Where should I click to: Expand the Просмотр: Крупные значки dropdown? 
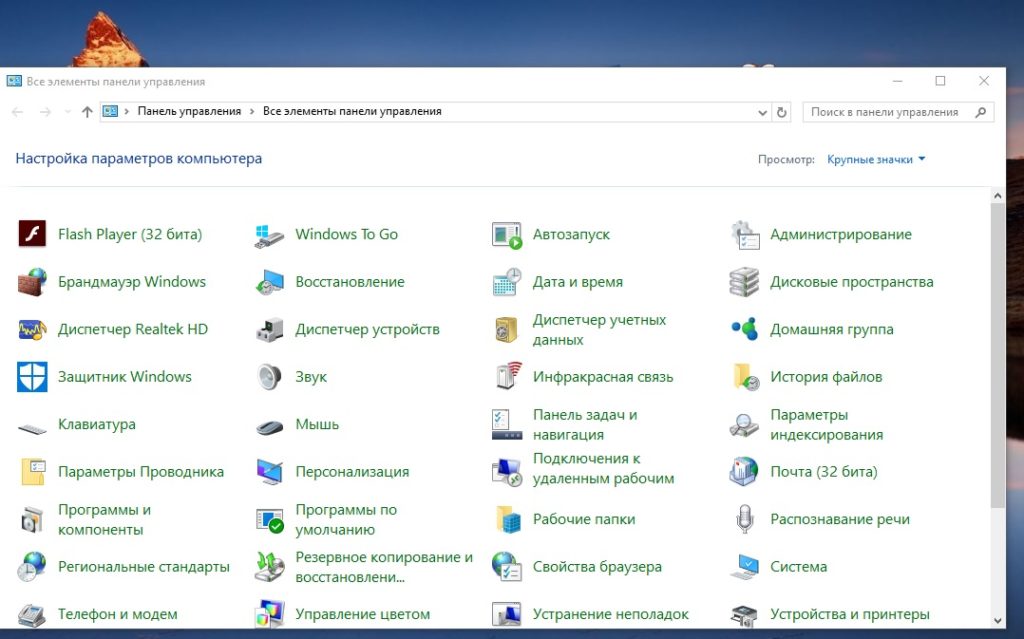876,159
